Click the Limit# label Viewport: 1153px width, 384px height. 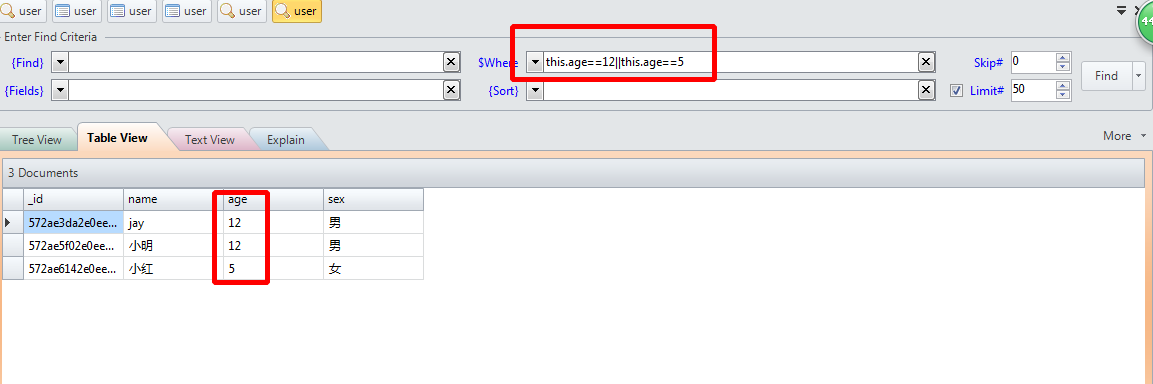pyautogui.click(x=987, y=90)
